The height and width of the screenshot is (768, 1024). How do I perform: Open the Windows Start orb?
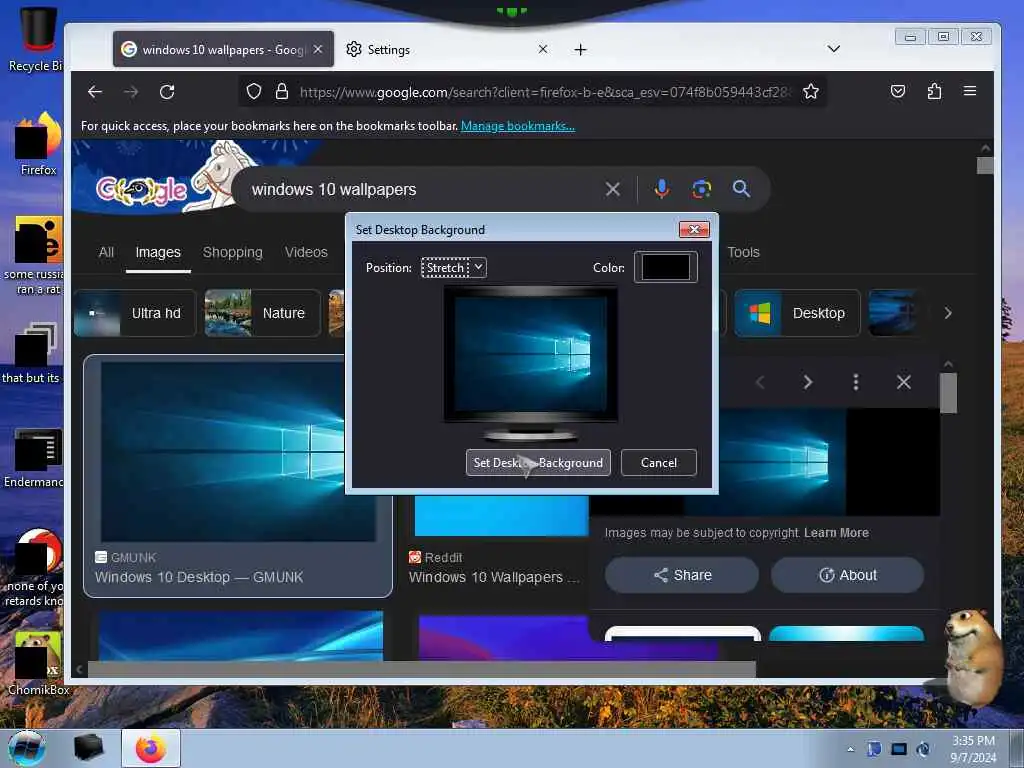[x=27, y=748]
